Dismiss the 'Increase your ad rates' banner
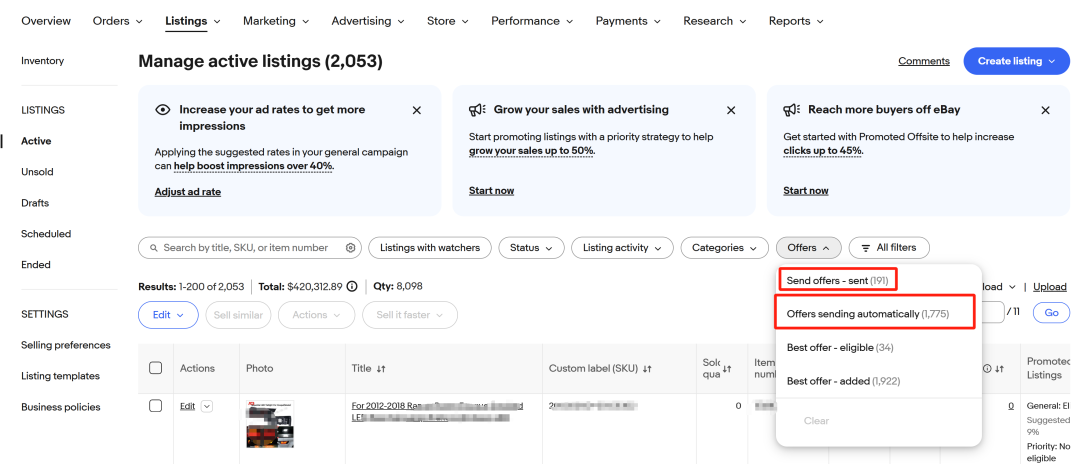 click(417, 110)
